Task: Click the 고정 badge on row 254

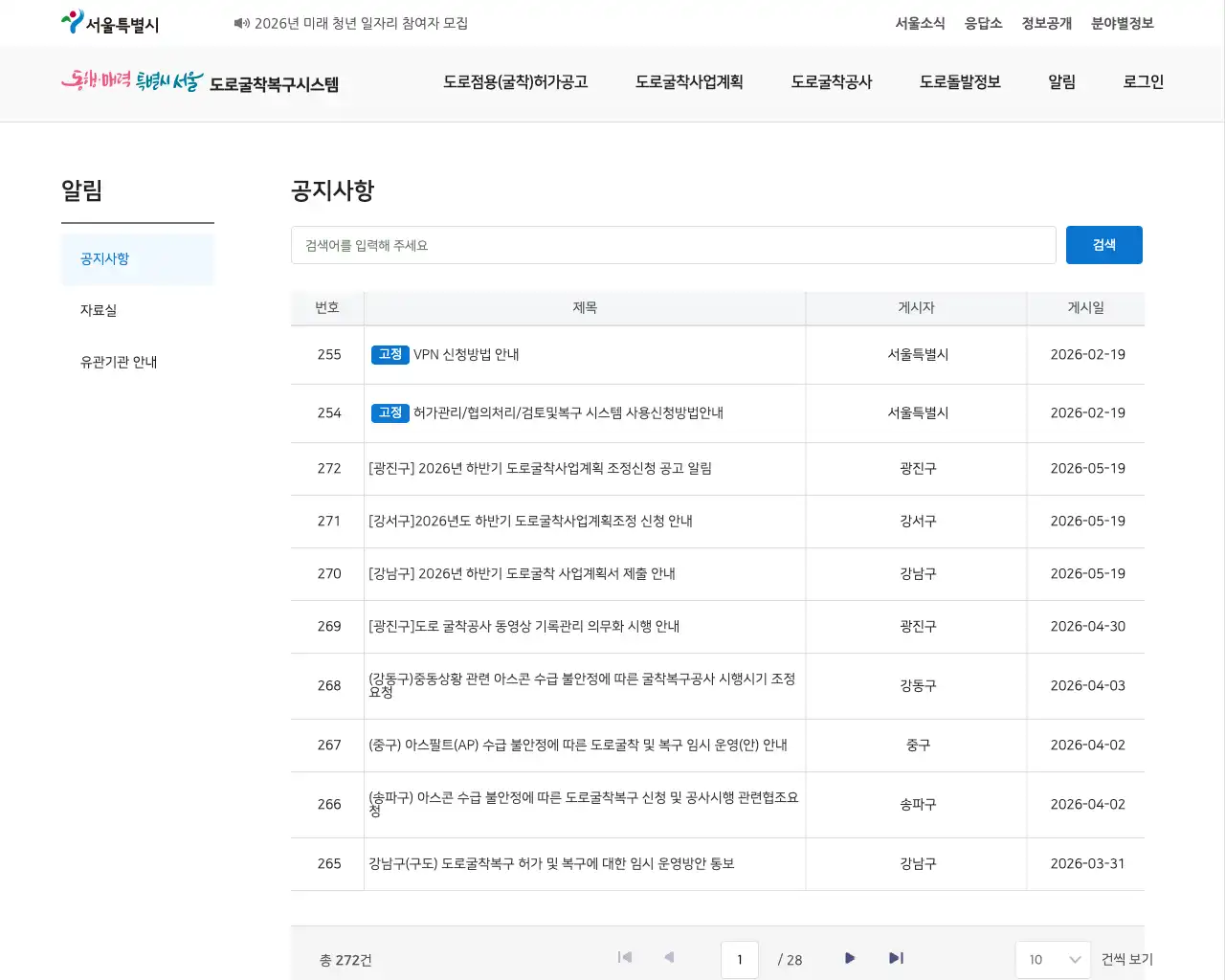Action: pos(390,412)
